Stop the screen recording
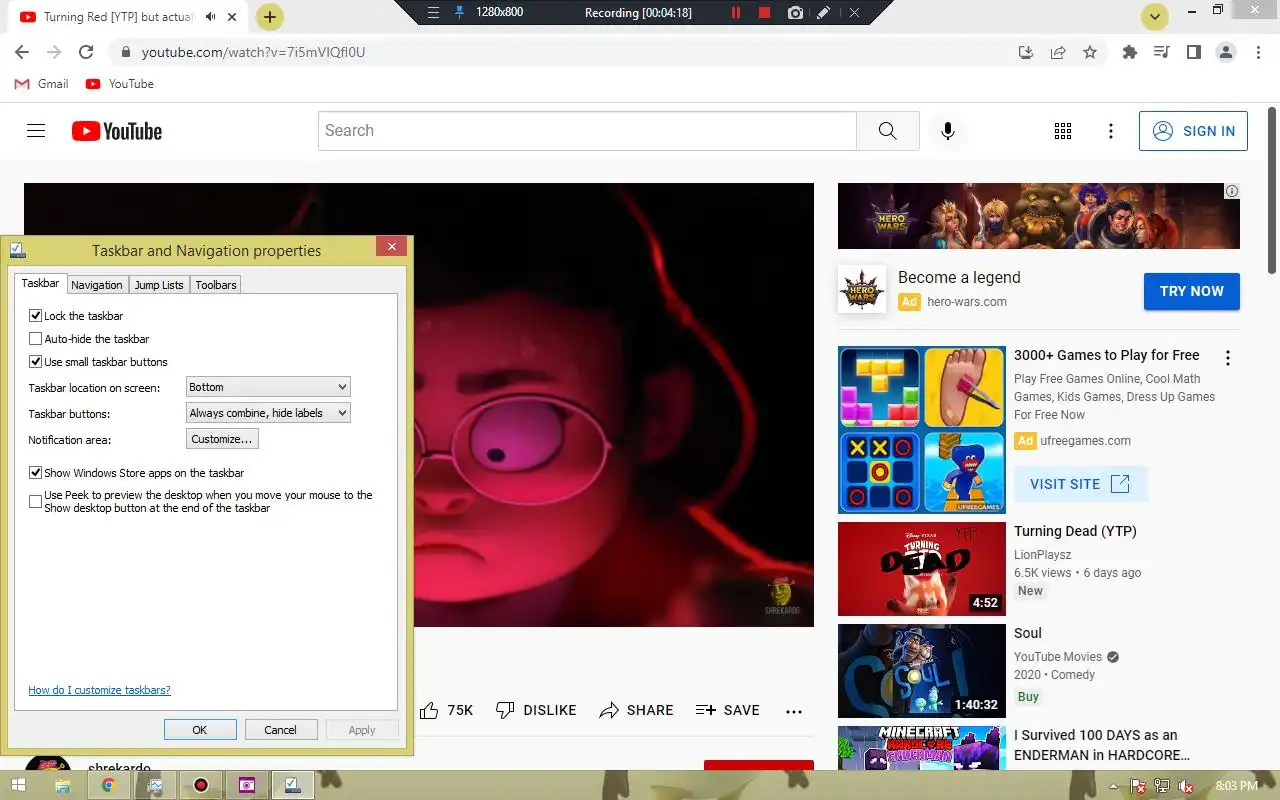The image size is (1280, 800). 765,13
